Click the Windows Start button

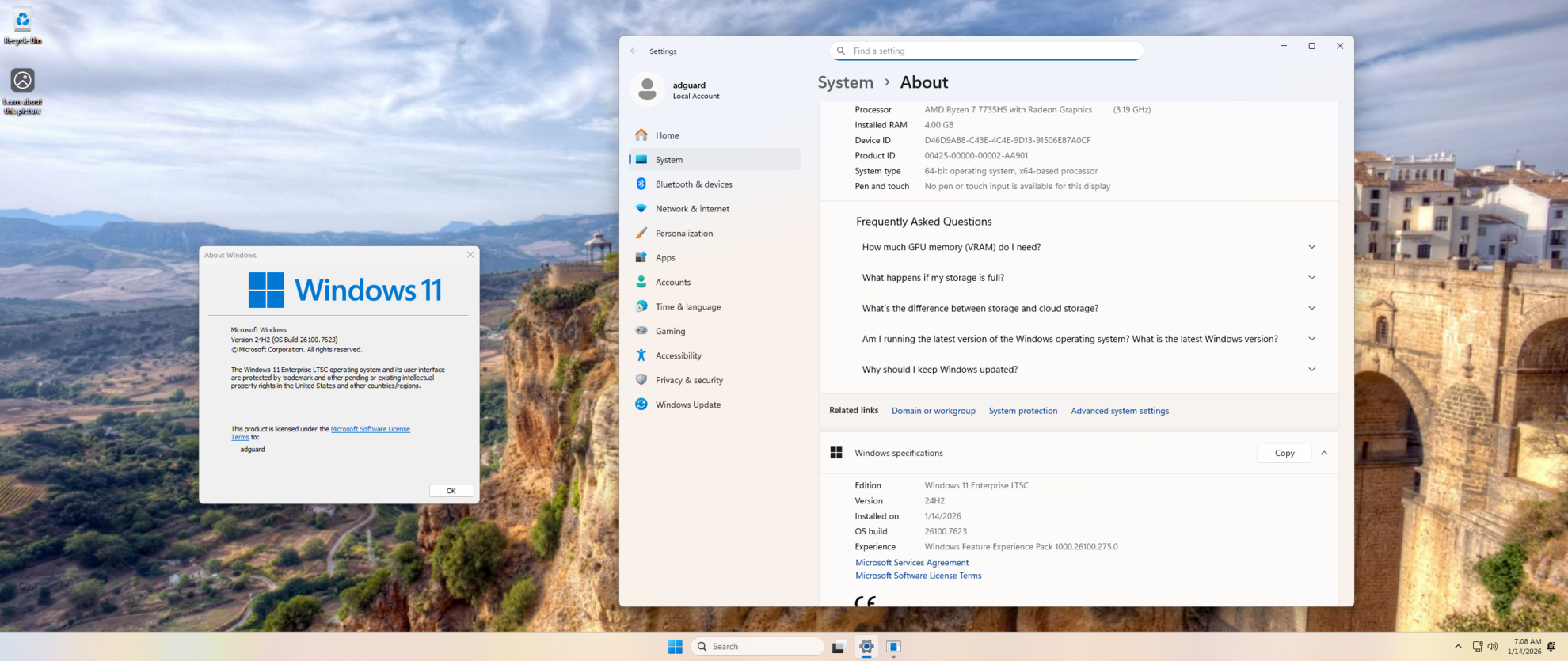point(675,647)
